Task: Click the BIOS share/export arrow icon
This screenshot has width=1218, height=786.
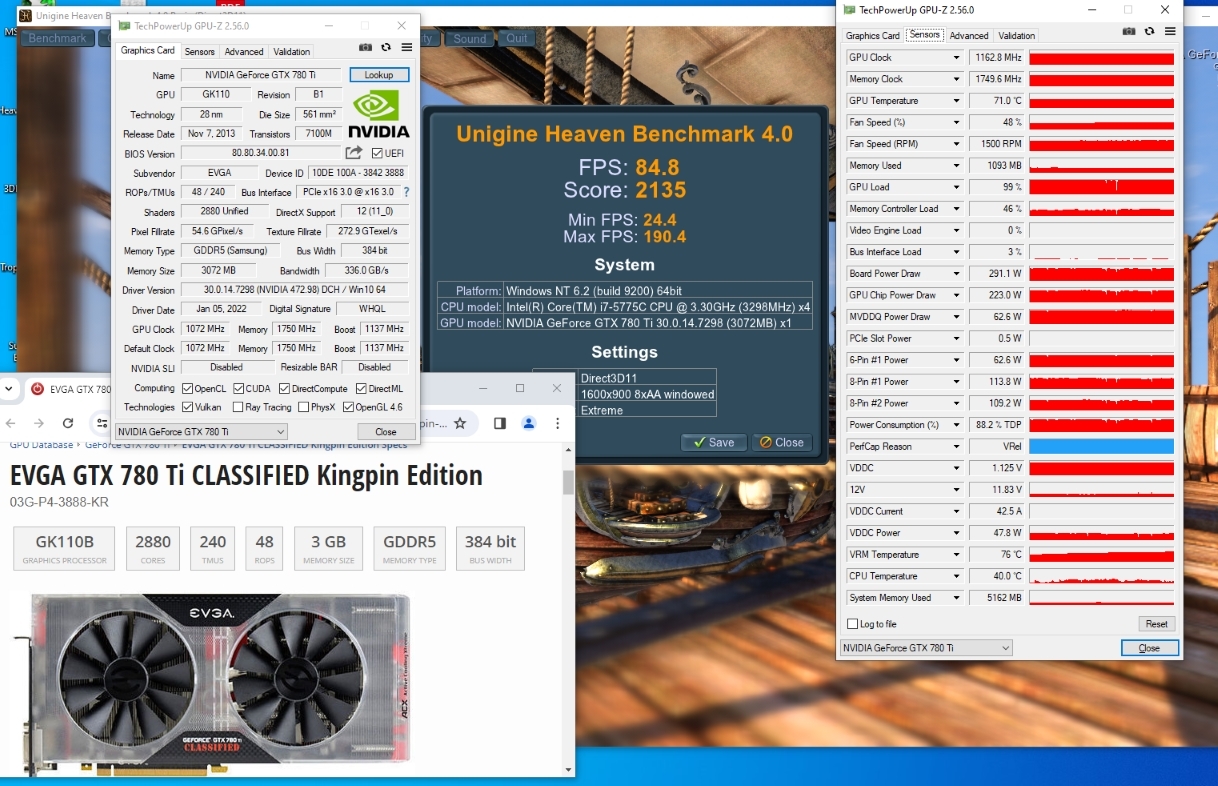Action: click(354, 153)
